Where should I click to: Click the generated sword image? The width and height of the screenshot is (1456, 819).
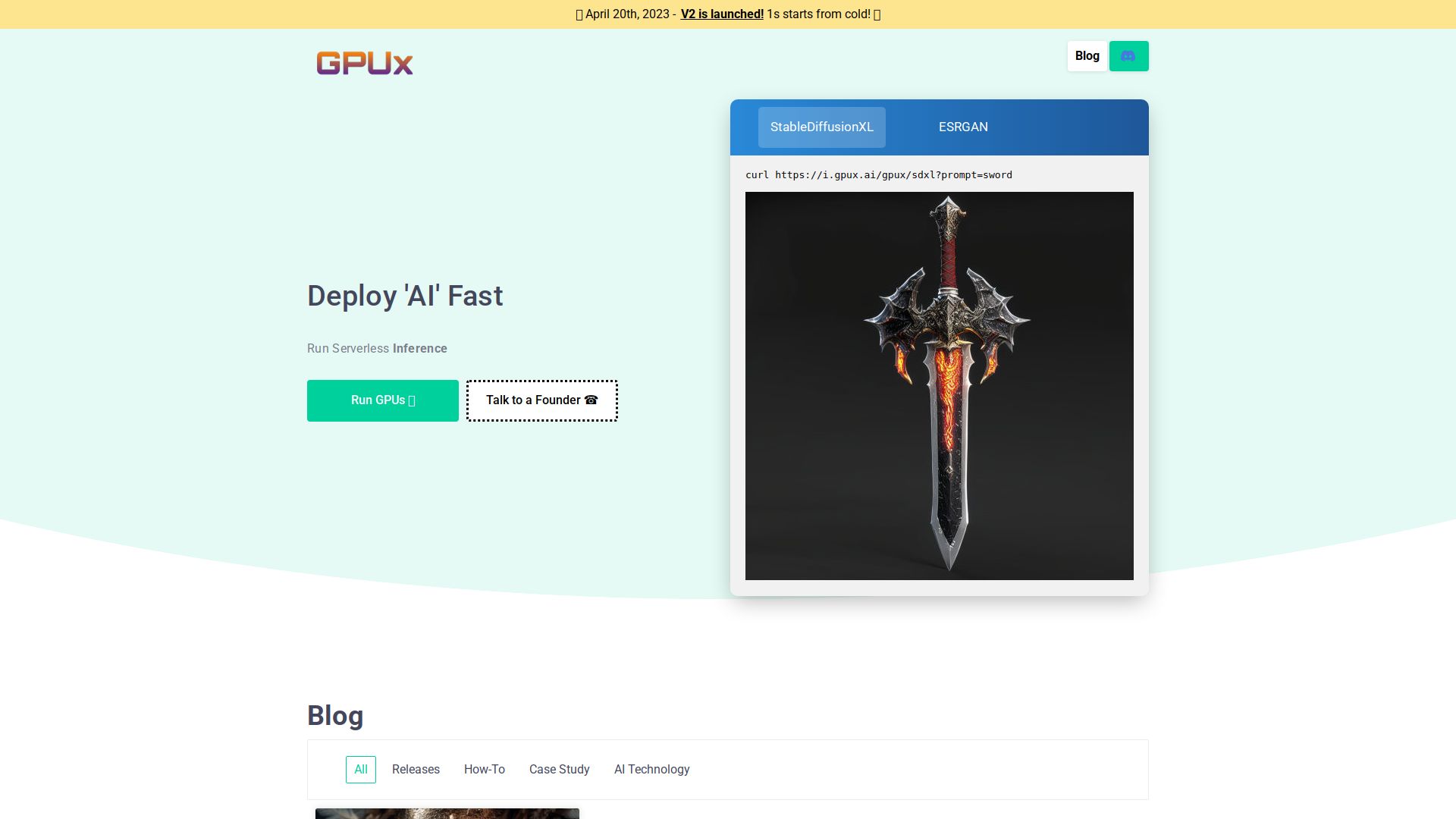point(939,387)
